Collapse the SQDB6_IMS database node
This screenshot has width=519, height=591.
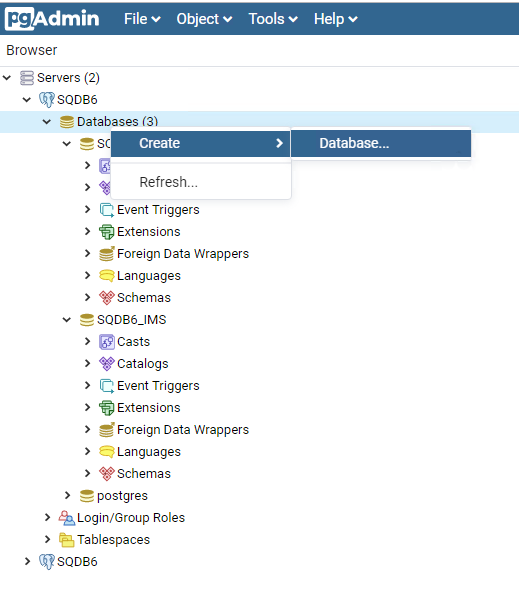point(67,320)
